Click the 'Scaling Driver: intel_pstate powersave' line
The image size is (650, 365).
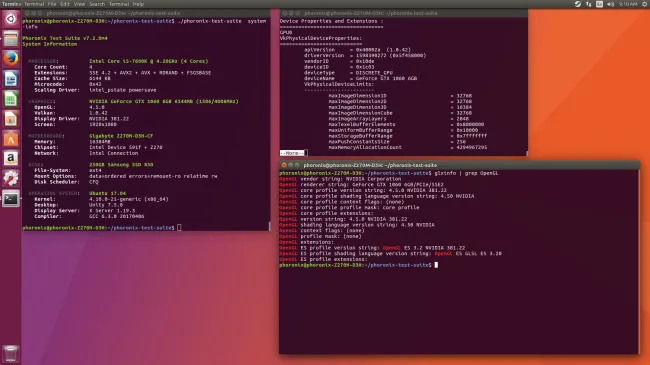click(95, 90)
